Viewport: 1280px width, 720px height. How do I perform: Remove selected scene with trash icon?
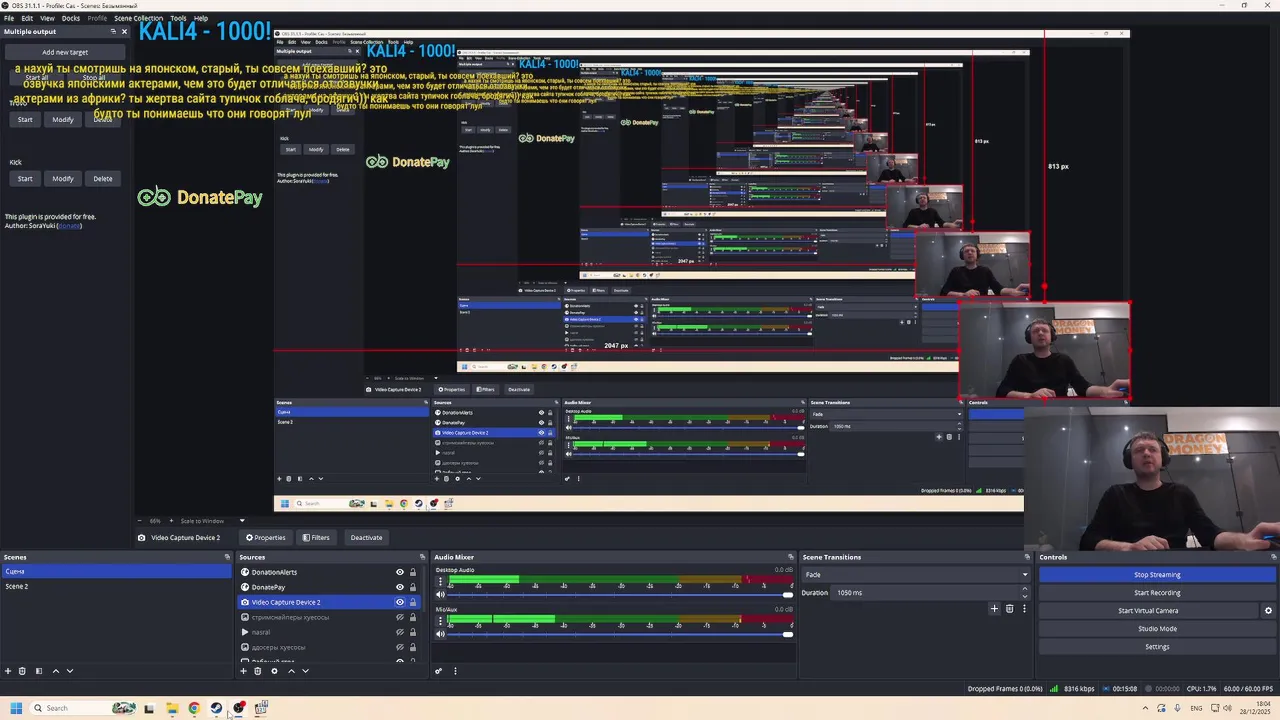click(23, 671)
